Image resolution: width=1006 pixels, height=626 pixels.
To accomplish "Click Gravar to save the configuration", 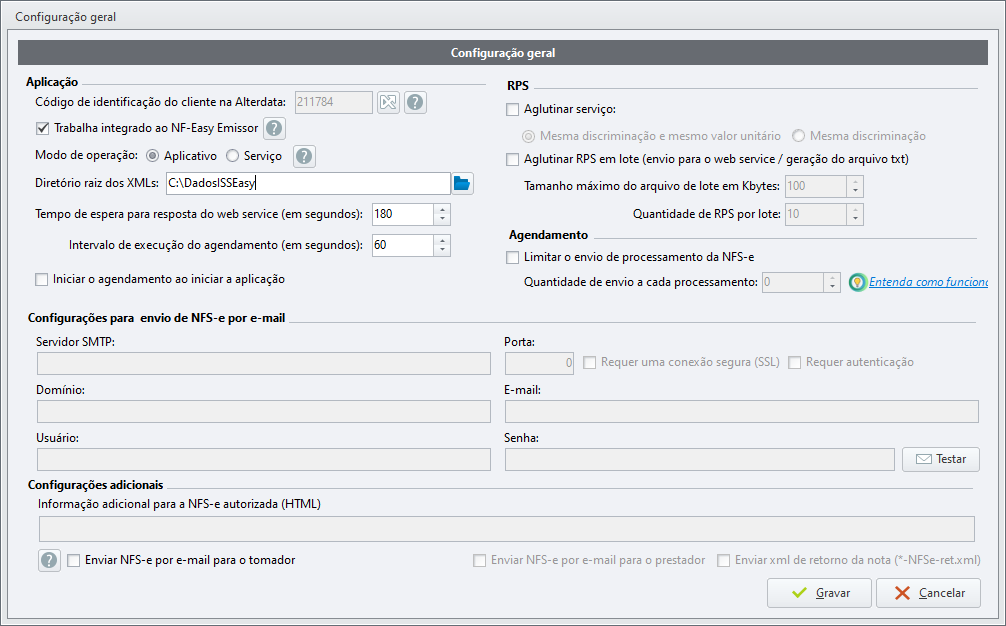I will pos(819,593).
